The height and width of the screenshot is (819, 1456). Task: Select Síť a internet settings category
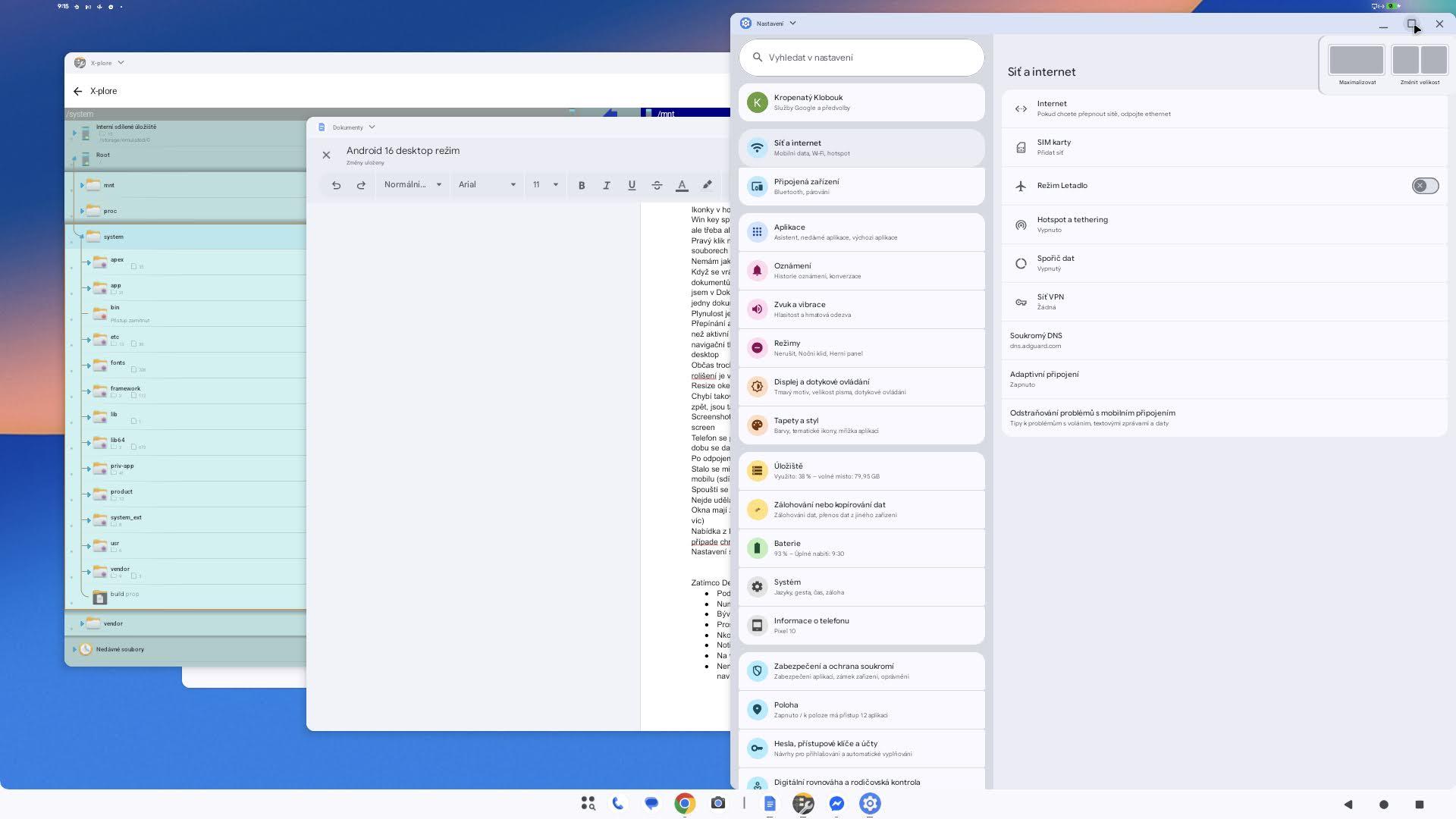(861, 148)
